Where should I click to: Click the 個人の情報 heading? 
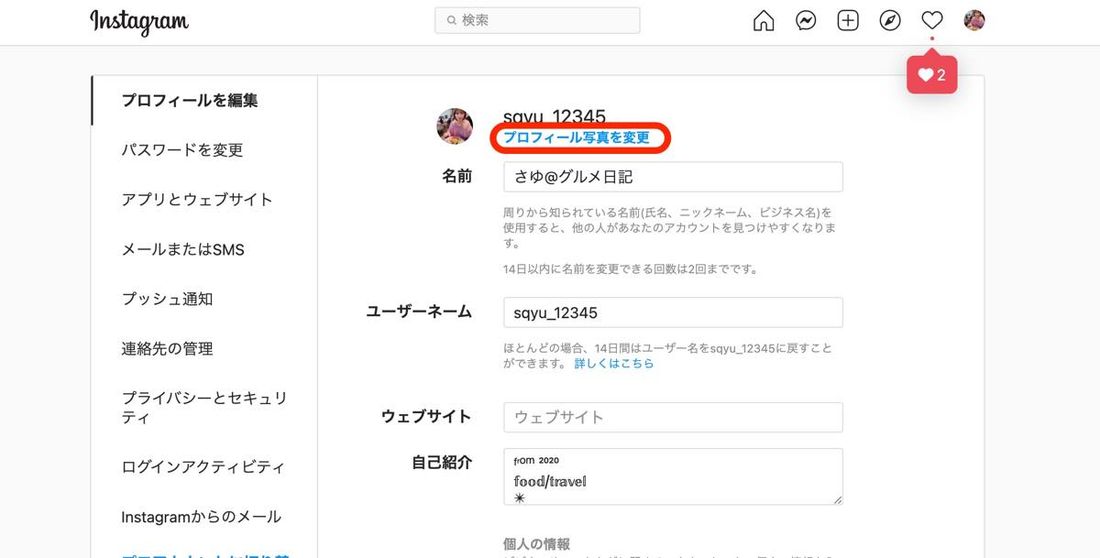(x=537, y=544)
